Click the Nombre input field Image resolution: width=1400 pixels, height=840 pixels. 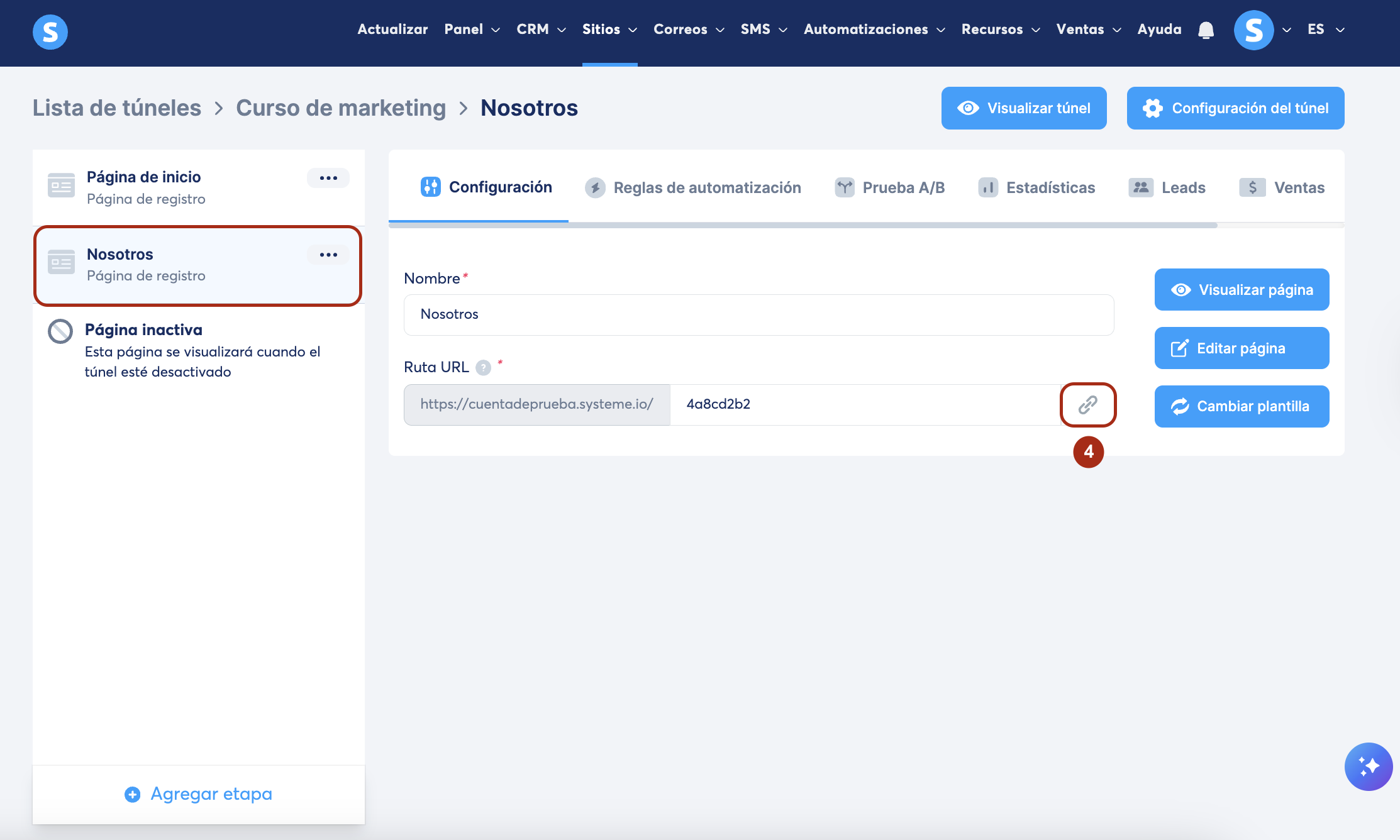click(758, 314)
